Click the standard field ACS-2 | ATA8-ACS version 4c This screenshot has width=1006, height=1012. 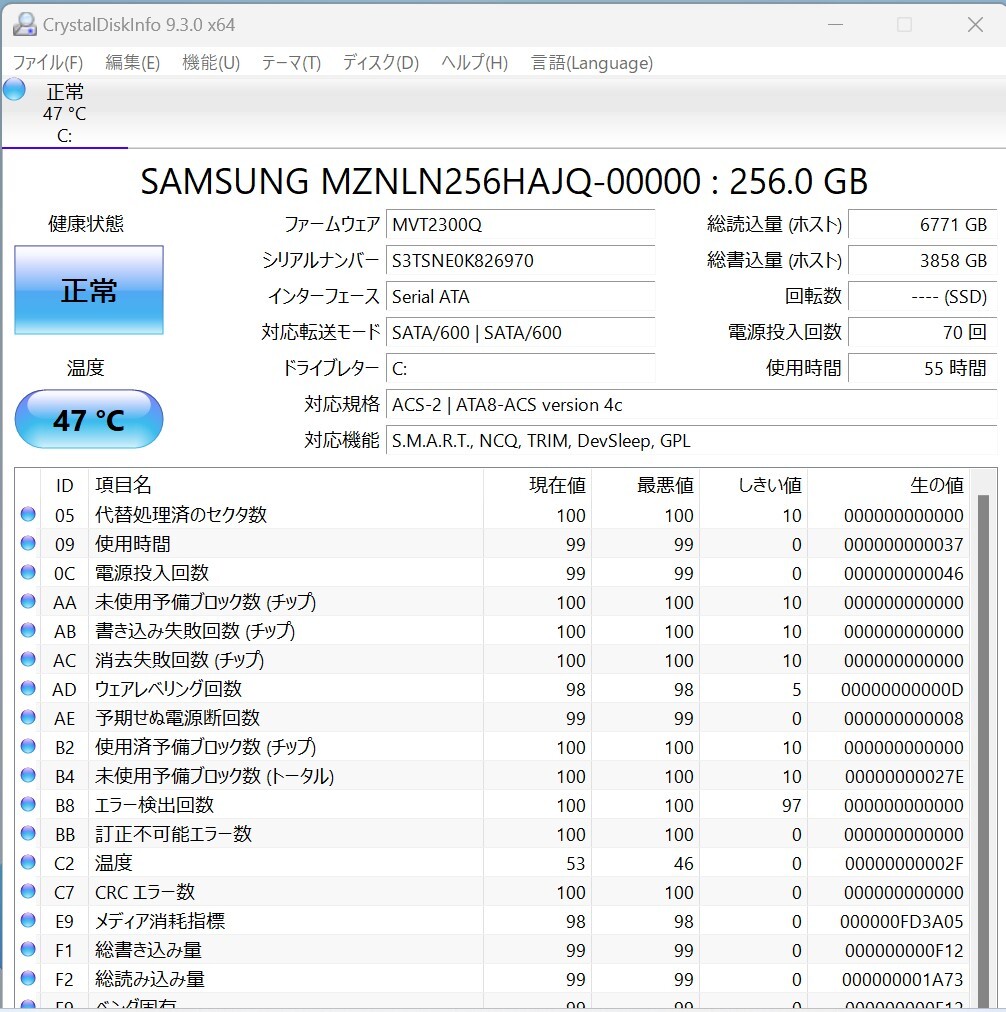[692, 405]
